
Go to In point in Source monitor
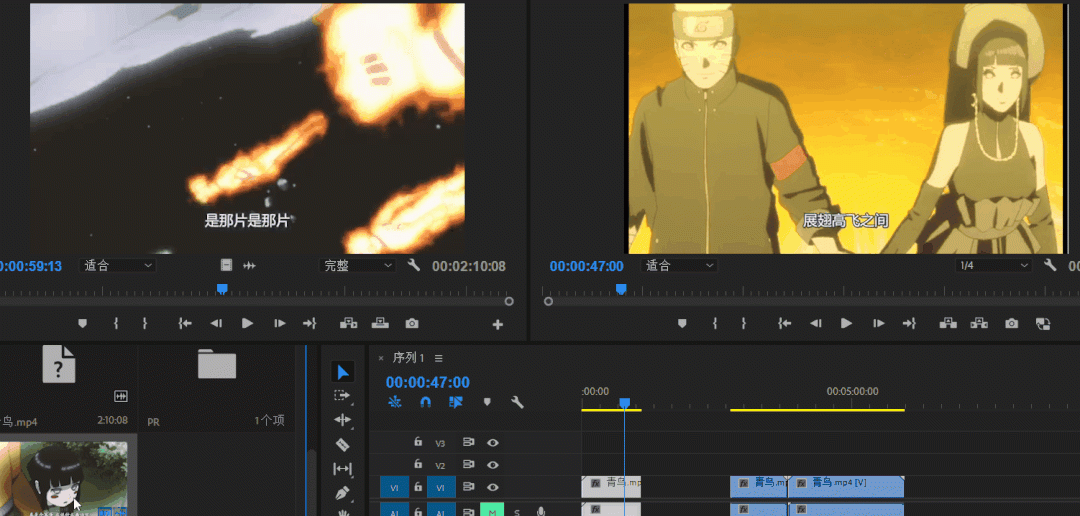(185, 323)
